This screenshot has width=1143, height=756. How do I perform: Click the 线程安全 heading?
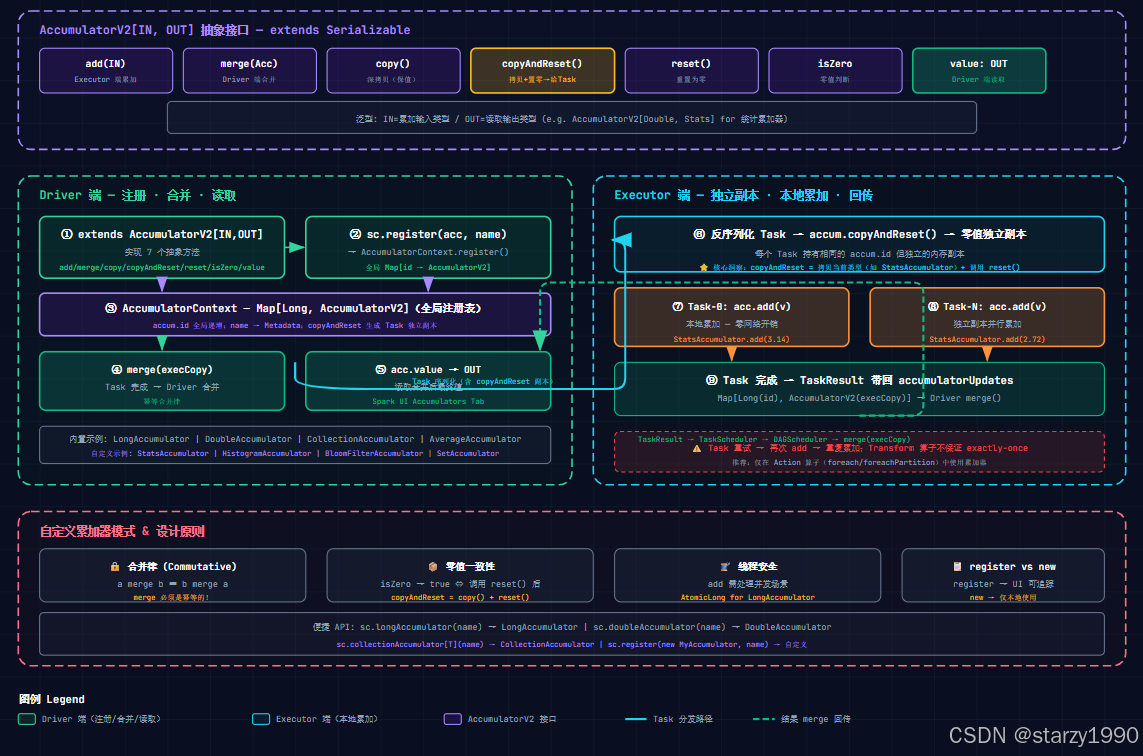(757, 566)
